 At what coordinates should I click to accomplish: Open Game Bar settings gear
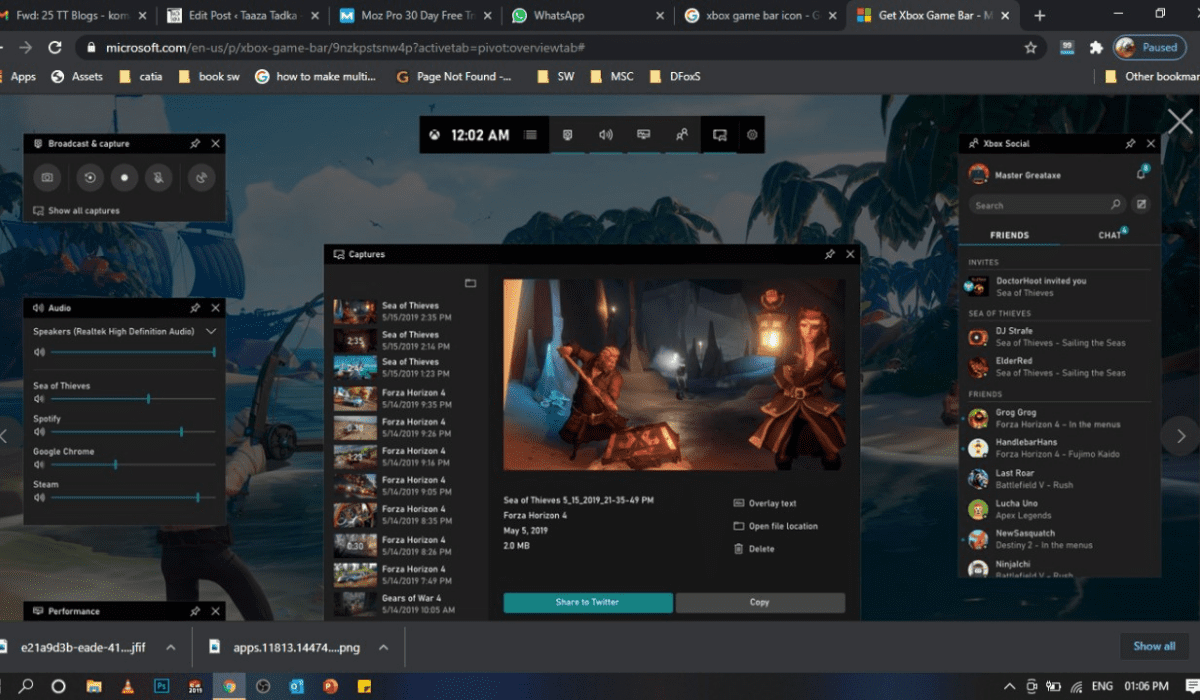point(752,134)
